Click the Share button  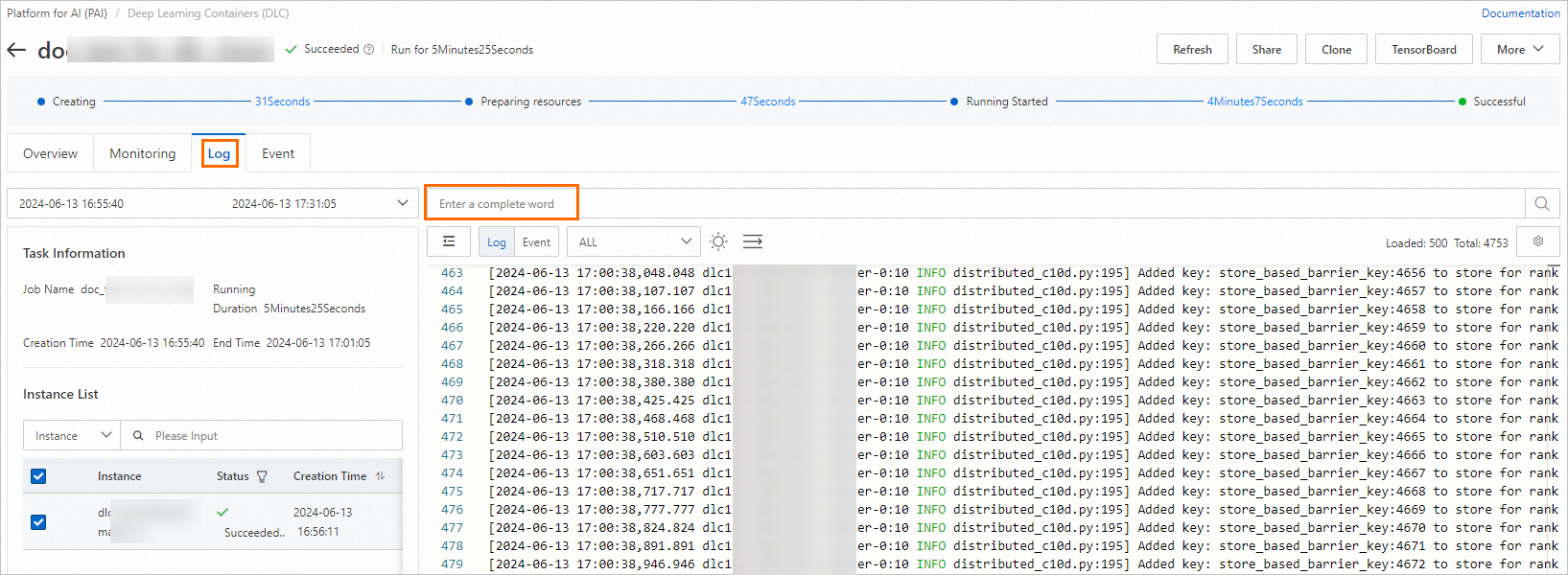point(1266,50)
